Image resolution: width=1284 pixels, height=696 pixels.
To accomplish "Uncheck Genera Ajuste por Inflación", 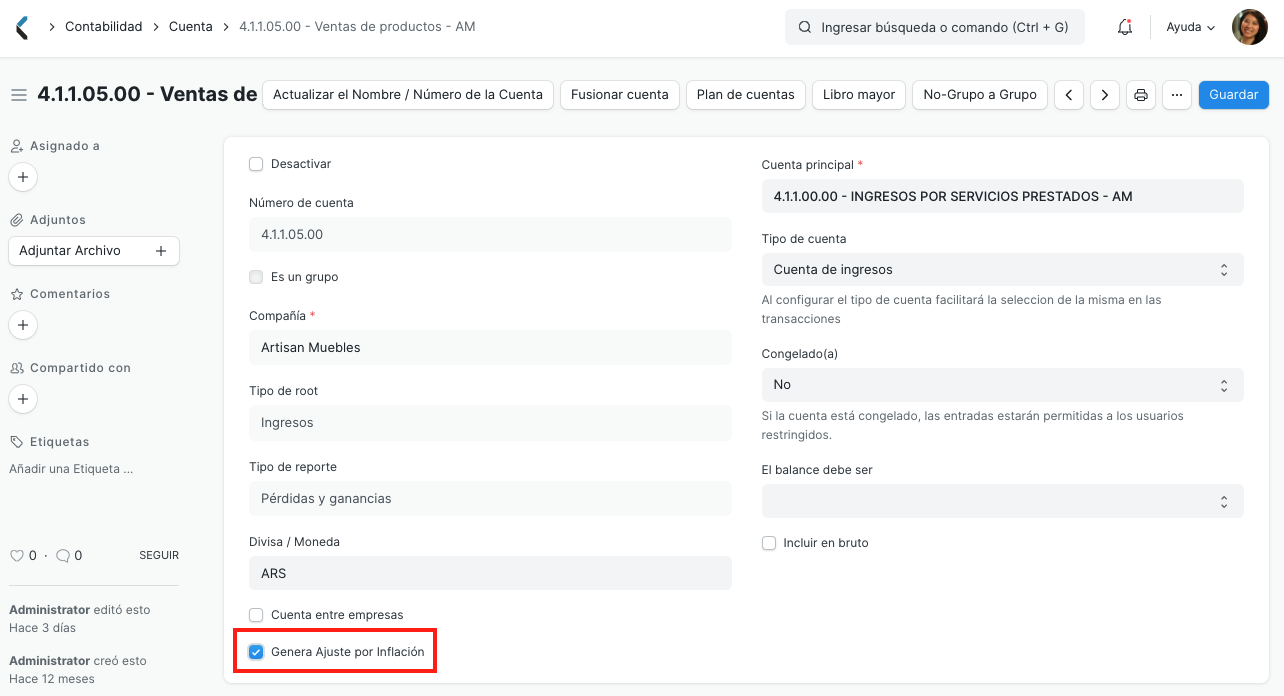I will pos(256,652).
